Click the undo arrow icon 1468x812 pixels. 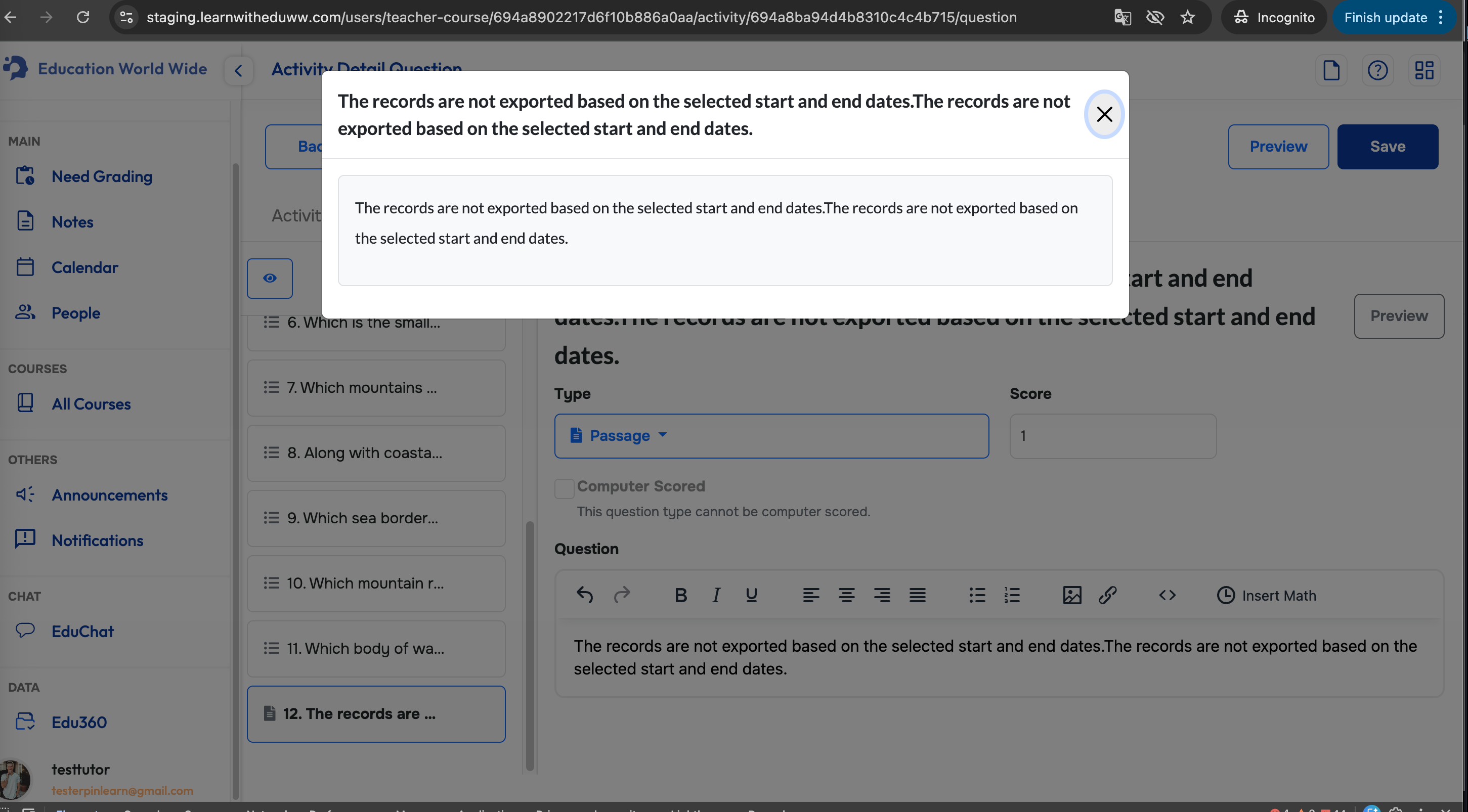[585, 595]
